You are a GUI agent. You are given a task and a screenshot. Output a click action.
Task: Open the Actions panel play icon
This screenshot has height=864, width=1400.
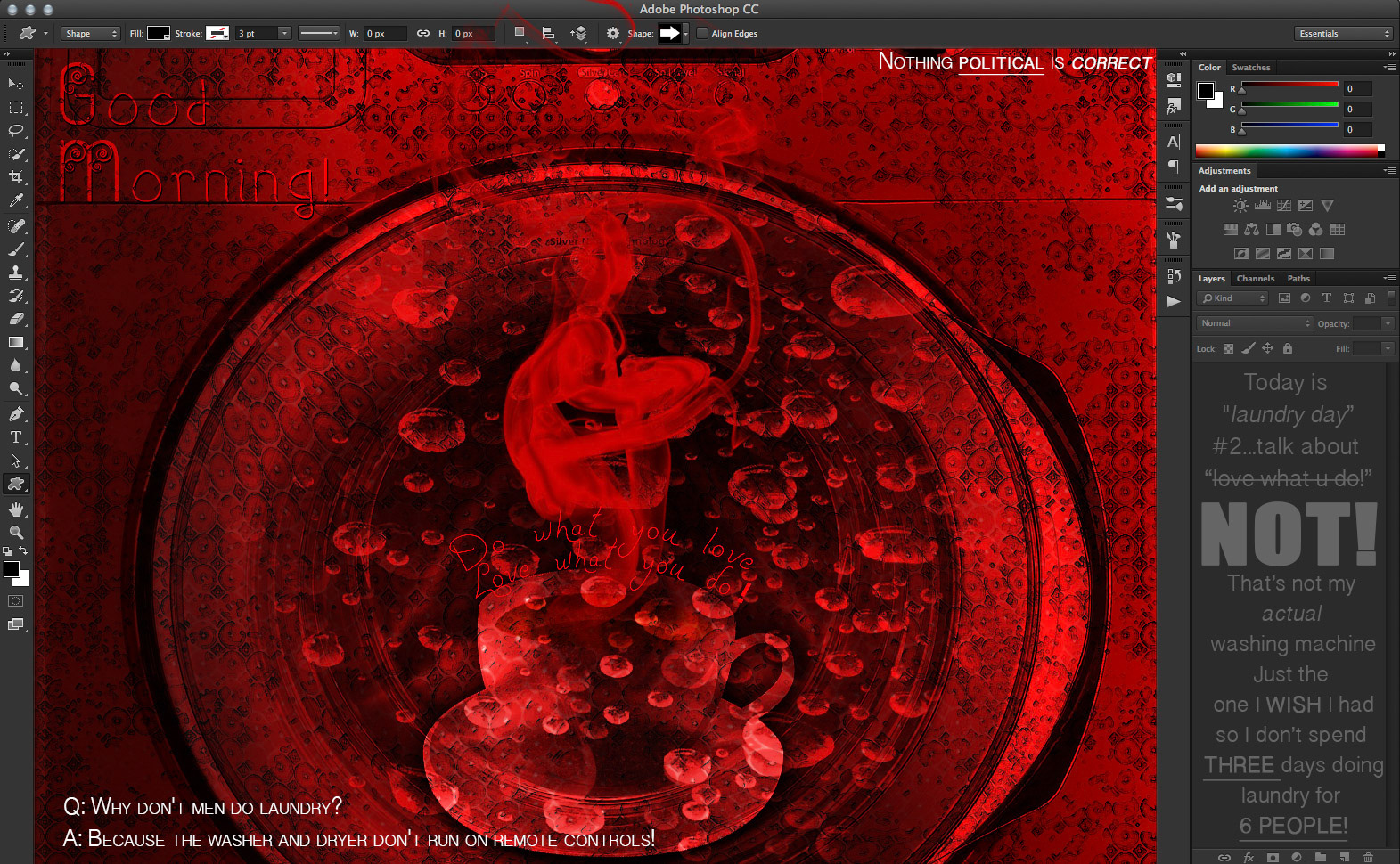[1174, 301]
